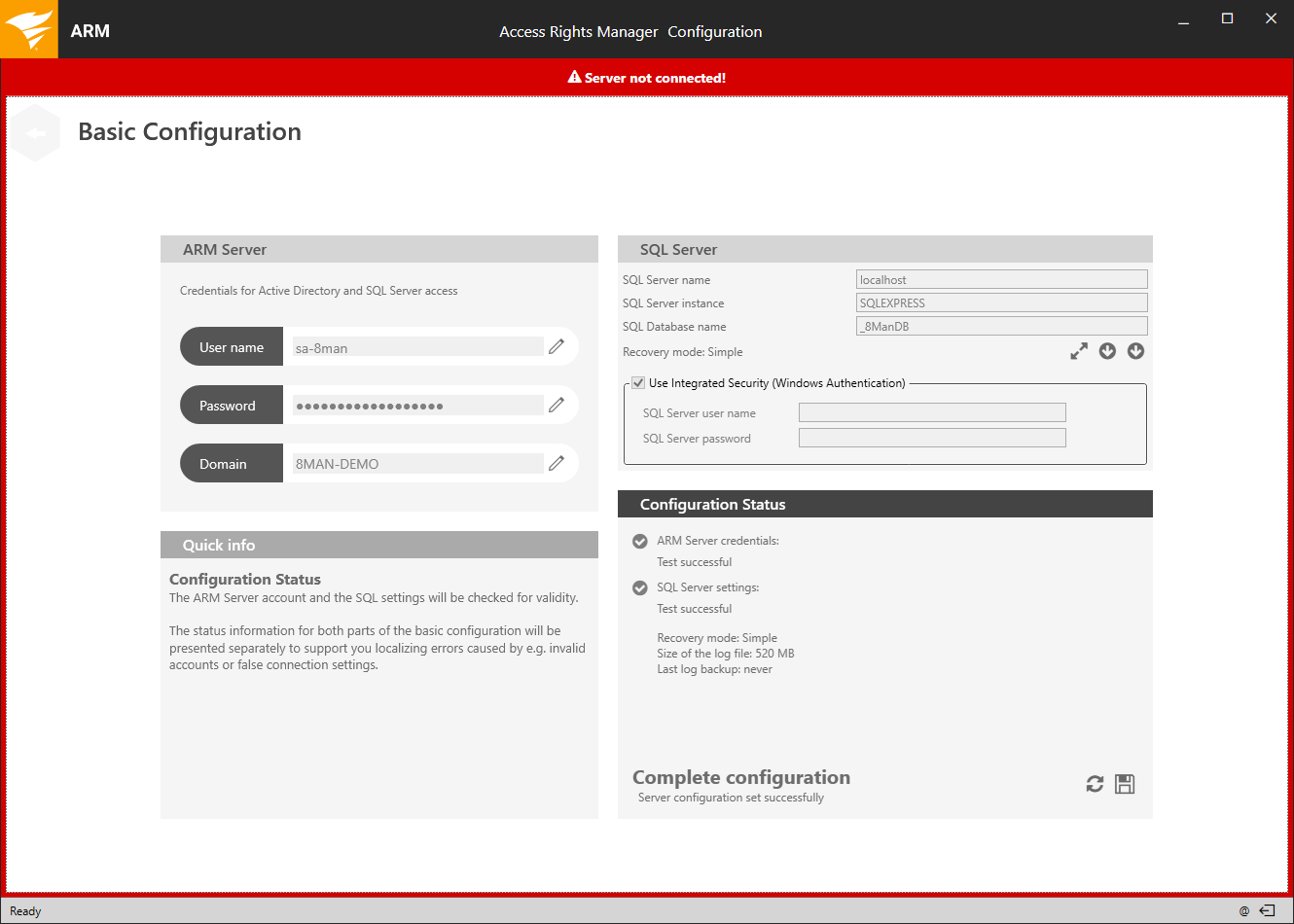Screen dimensions: 1294x924
Task: Click the logout icon in the status bar
Action: 1267,911
